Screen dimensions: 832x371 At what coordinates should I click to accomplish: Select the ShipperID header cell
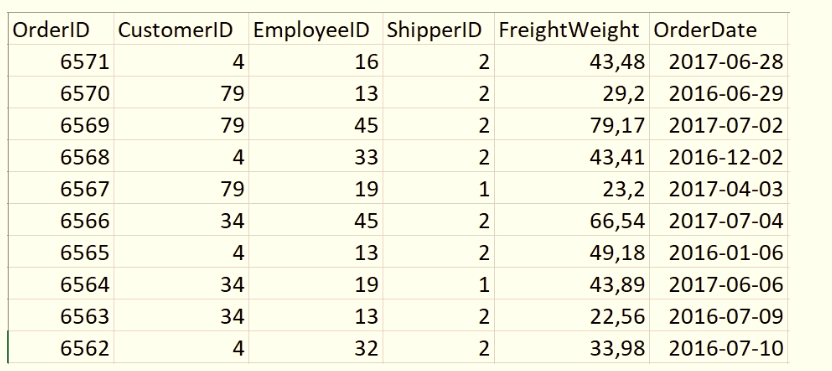tap(438, 30)
